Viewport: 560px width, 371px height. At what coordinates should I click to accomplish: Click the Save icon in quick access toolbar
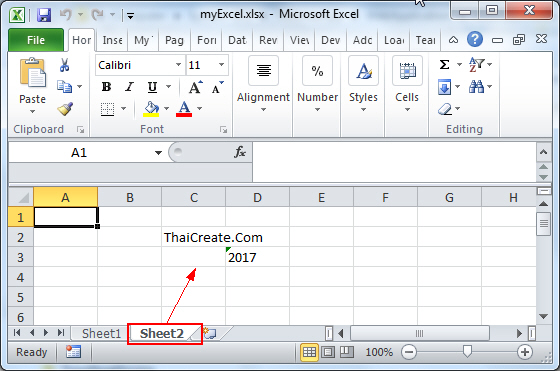44,15
